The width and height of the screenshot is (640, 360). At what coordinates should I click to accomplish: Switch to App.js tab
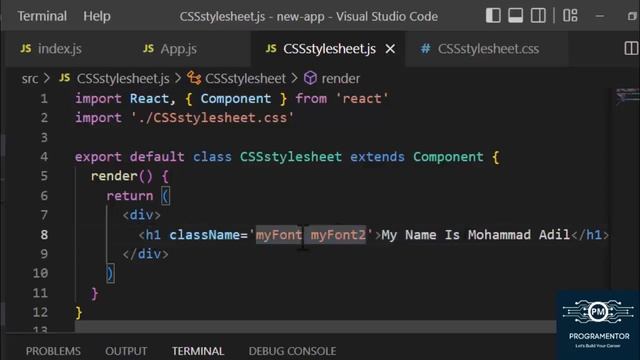coord(178,49)
